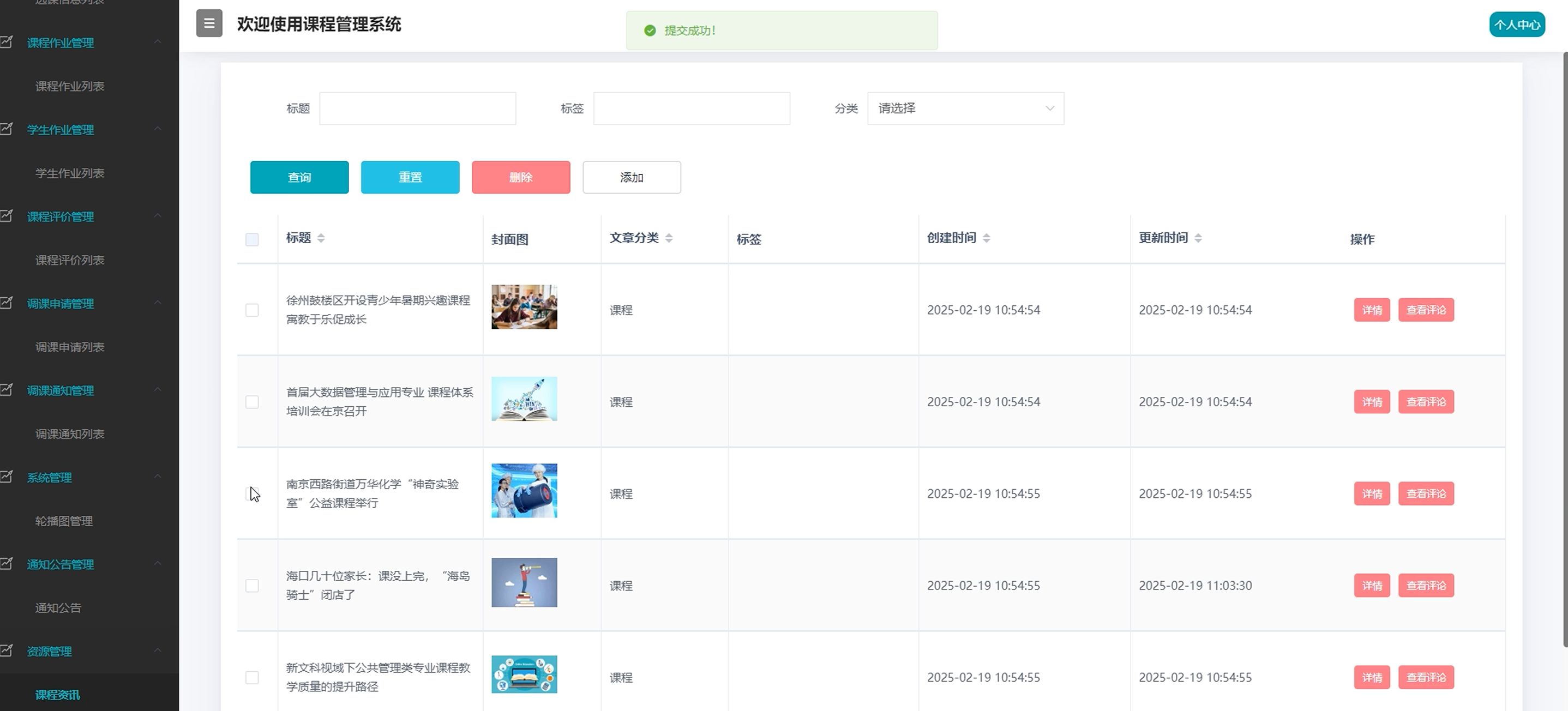Open 轮播图管理 in the sidebar
Viewport: 1568px width, 711px height.
pos(64,521)
